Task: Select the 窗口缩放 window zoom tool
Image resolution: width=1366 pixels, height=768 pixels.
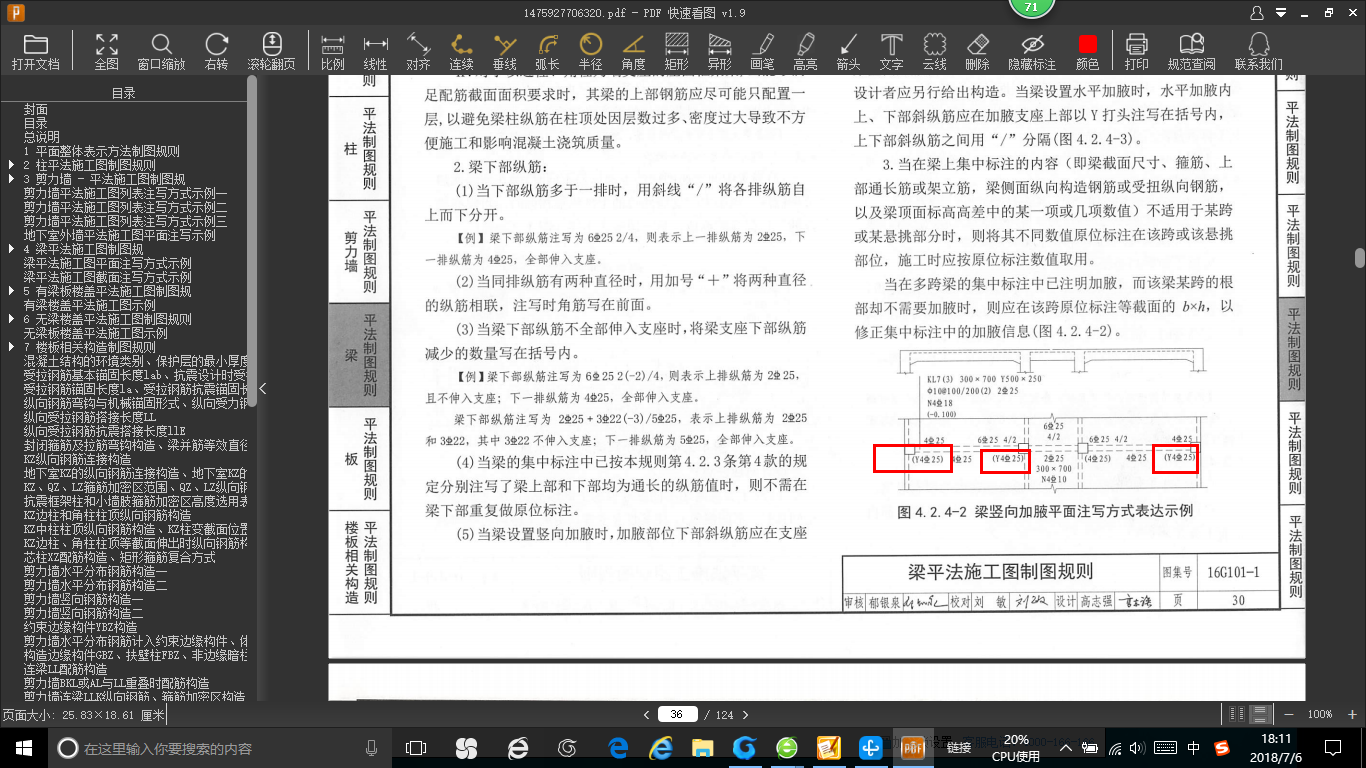Action: (161, 51)
